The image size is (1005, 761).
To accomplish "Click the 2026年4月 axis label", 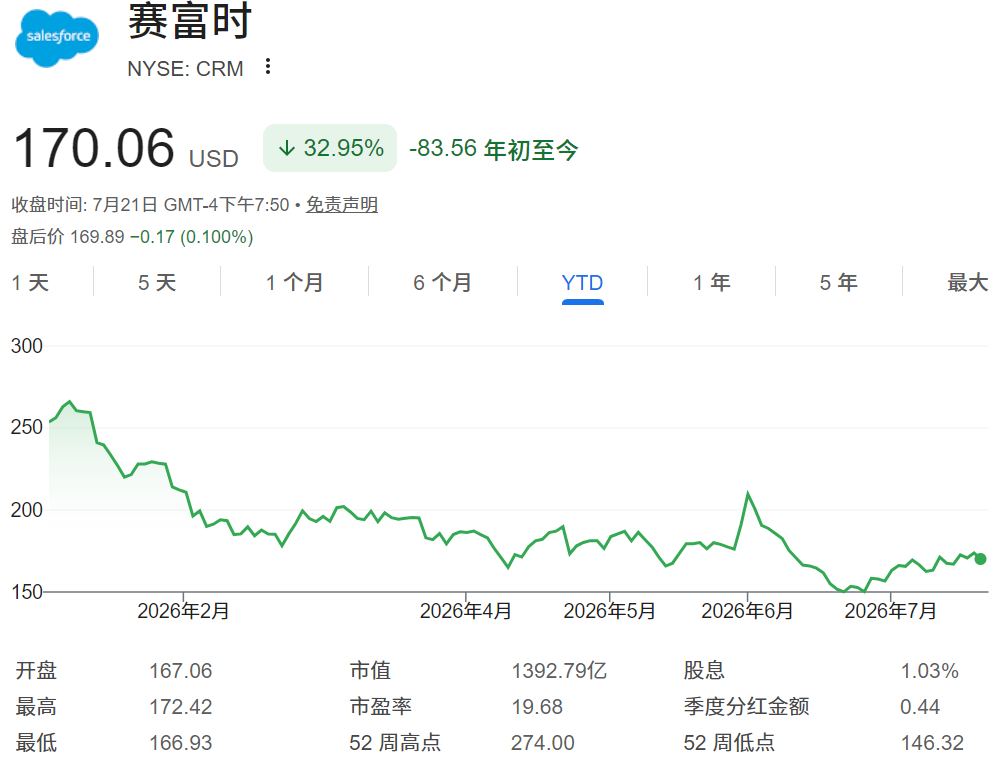I will click(465, 611).
